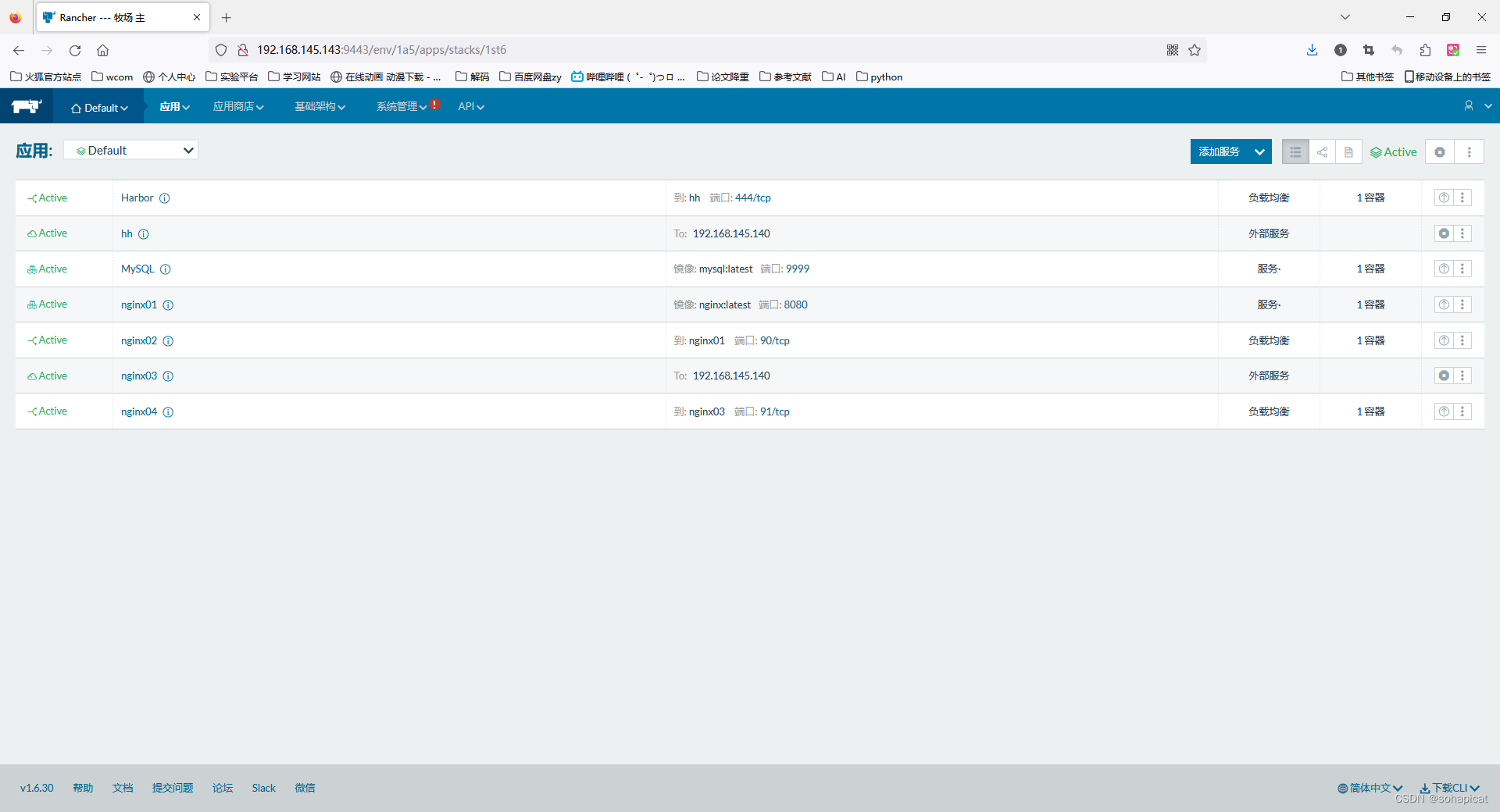The image size is (1500, 812).
Task: Stop the whole stack with stop icon
Action: 1440,152
